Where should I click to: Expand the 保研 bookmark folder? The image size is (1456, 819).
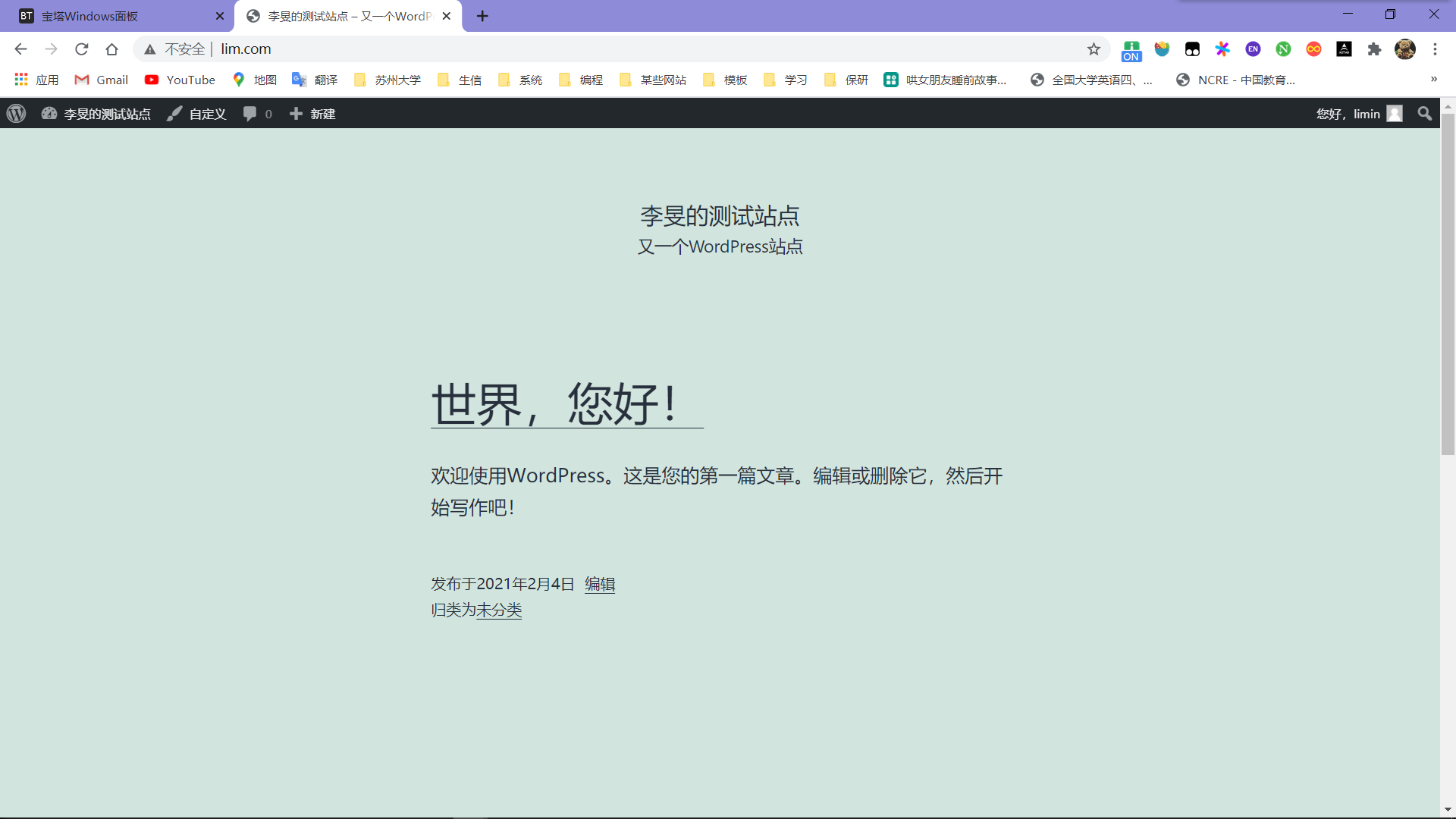coord(846,80)
